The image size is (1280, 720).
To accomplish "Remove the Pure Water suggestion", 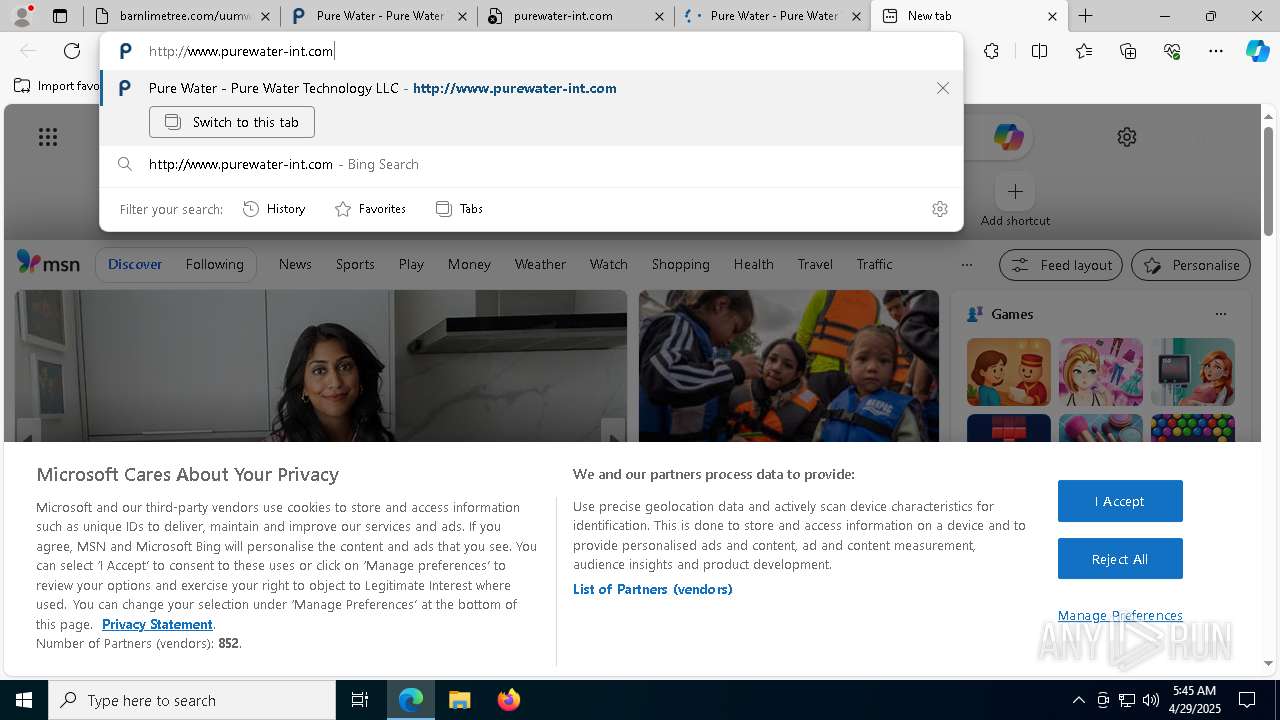I will [x=942, y=88].
